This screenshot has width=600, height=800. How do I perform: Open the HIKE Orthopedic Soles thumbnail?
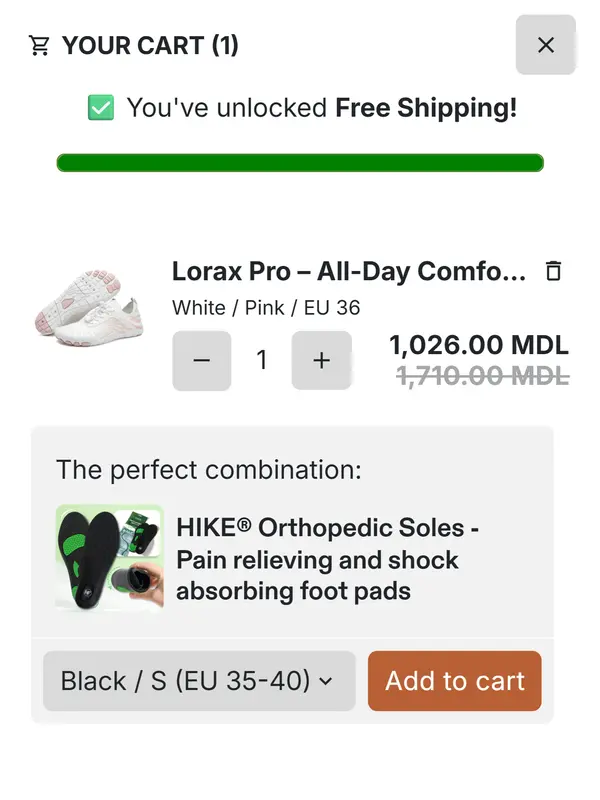click(x=109, y=557)
